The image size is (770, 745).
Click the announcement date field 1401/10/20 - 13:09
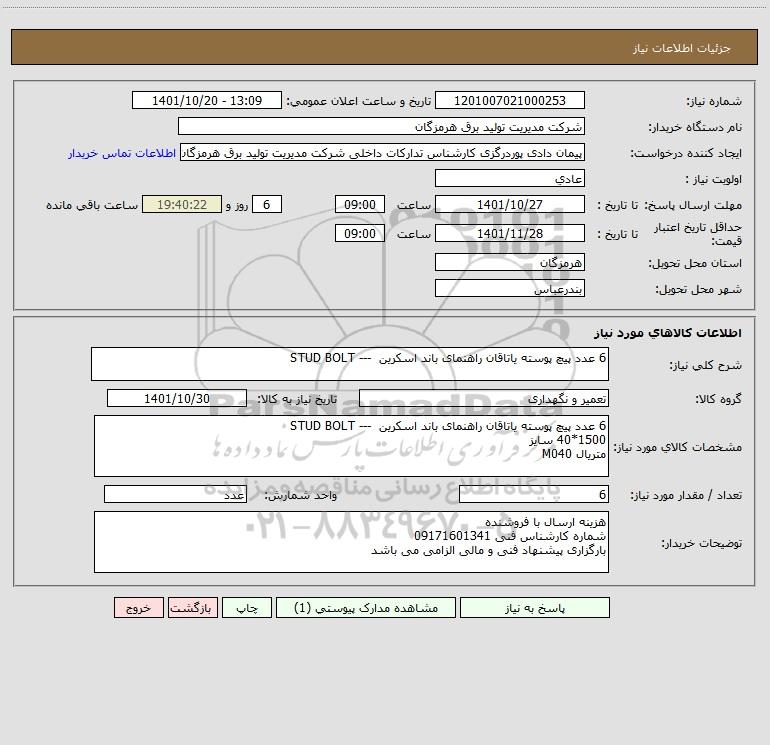pos(207,101)
